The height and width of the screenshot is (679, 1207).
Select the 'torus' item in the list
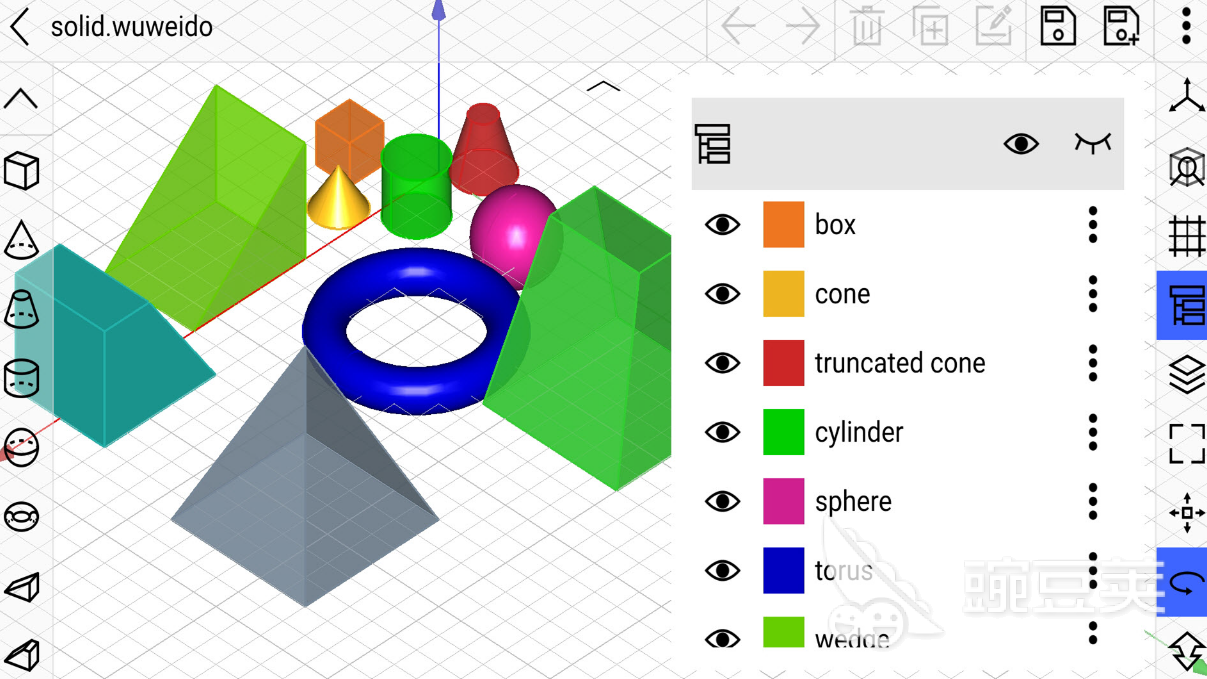click(x=843, y=570)
